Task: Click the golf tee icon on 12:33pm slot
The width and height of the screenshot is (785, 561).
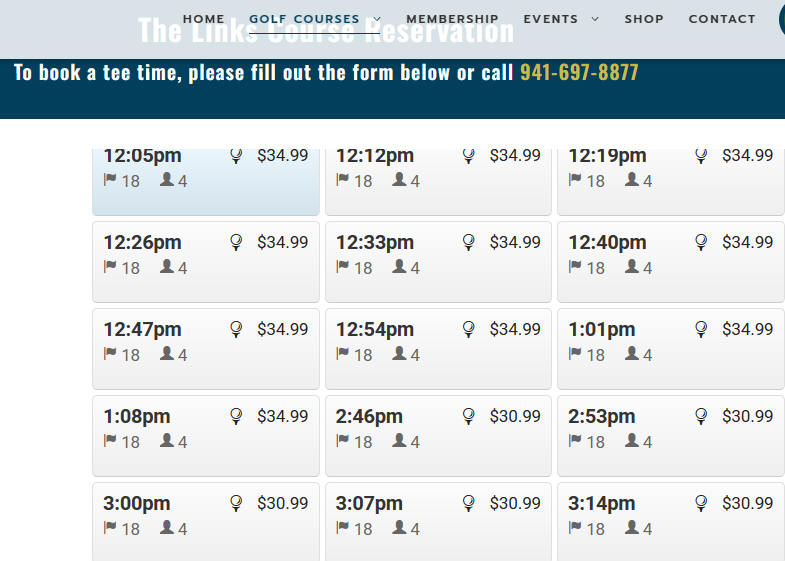Action: click(469, 243)
